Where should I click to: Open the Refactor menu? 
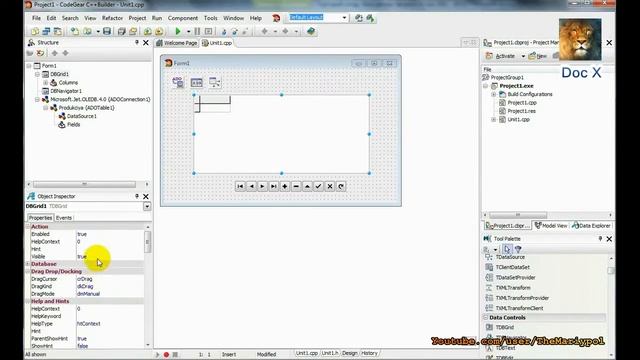112,18
